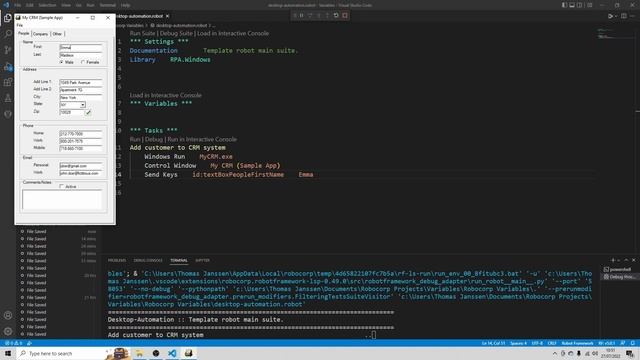Click the Zip input field
The image size is (640, 360).
(x=71, y=112)
